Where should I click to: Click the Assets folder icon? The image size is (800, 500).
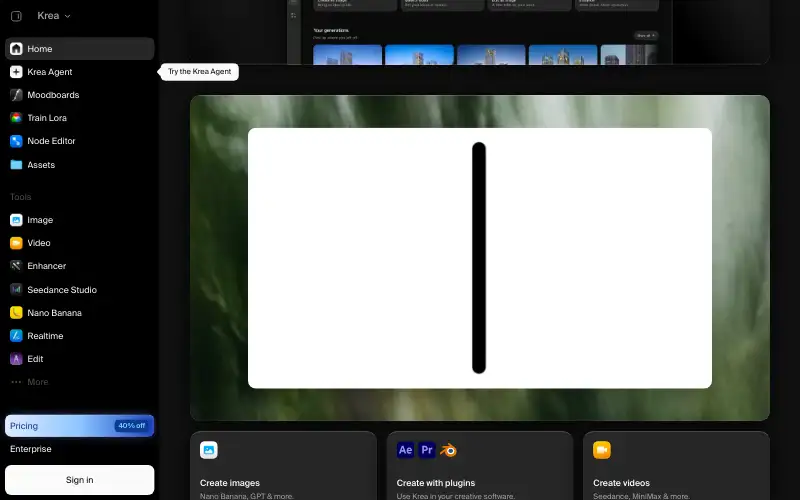16,165
